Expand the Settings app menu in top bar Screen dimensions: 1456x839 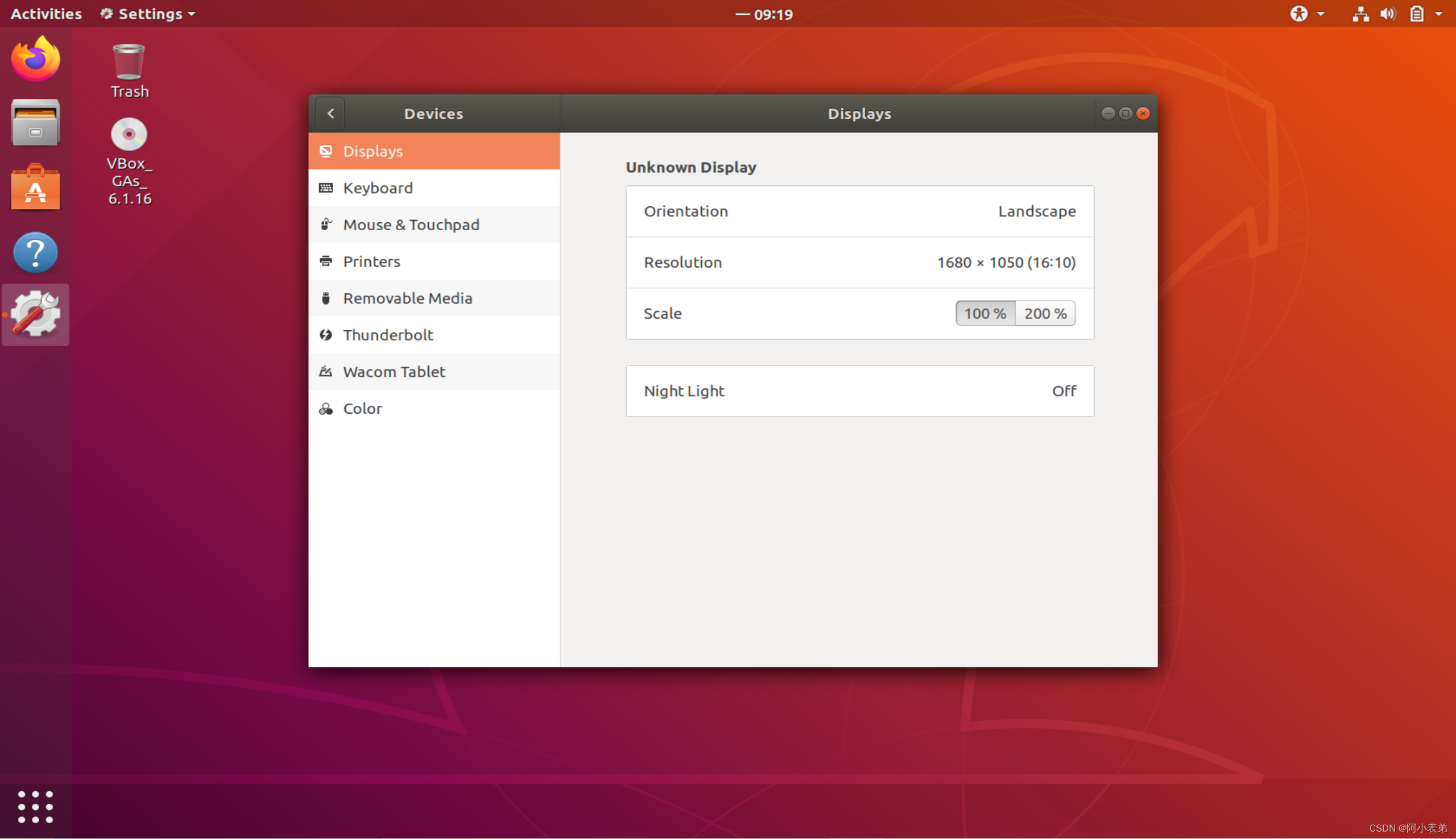[x=147, y=14]
